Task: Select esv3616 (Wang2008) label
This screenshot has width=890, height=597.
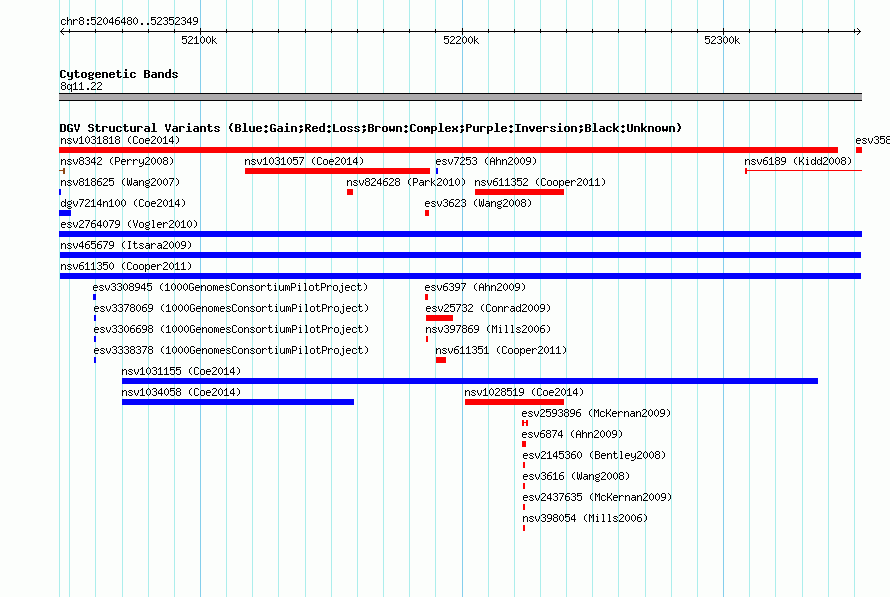Action: [576, 476]
